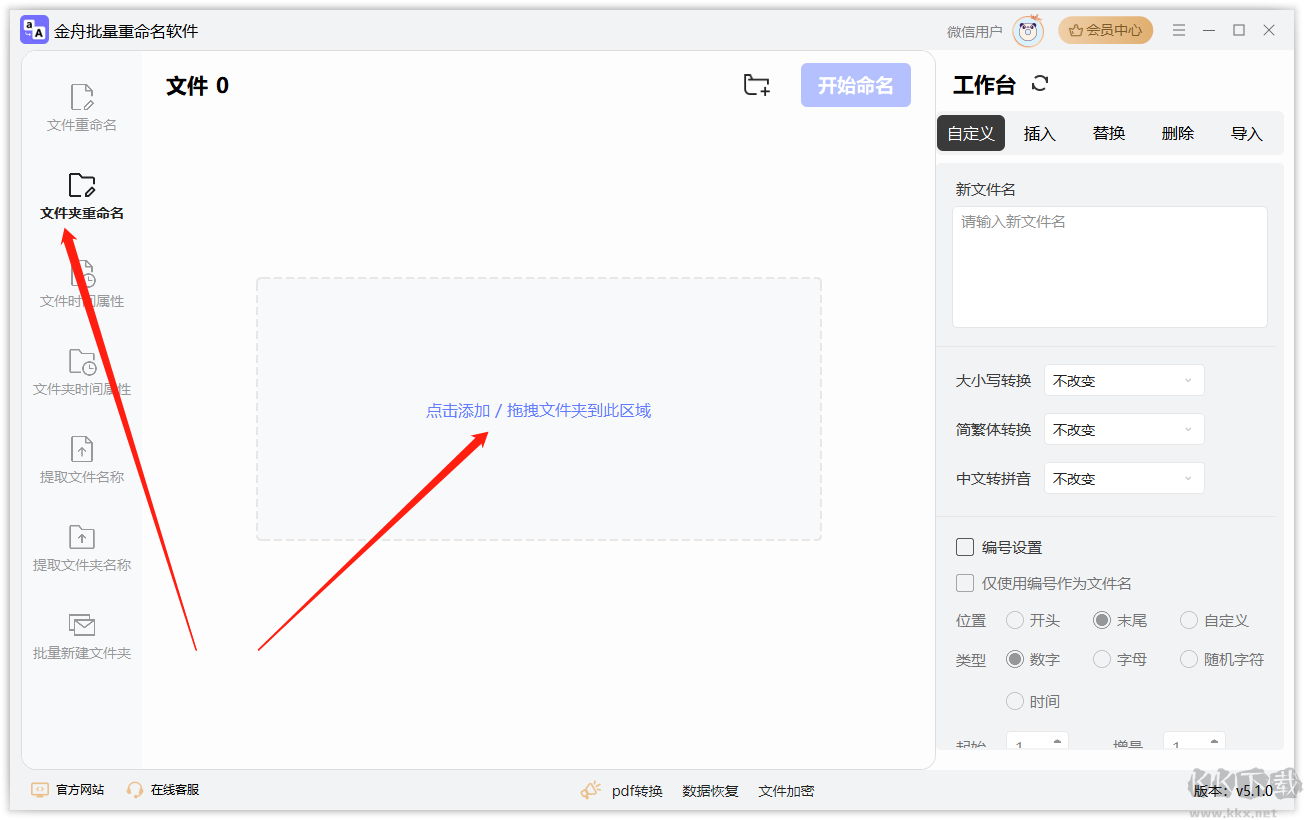Select 文件夹时间属性 tool
The height and width of the screenshot is (820, 1304).
(x=80, y=373)
